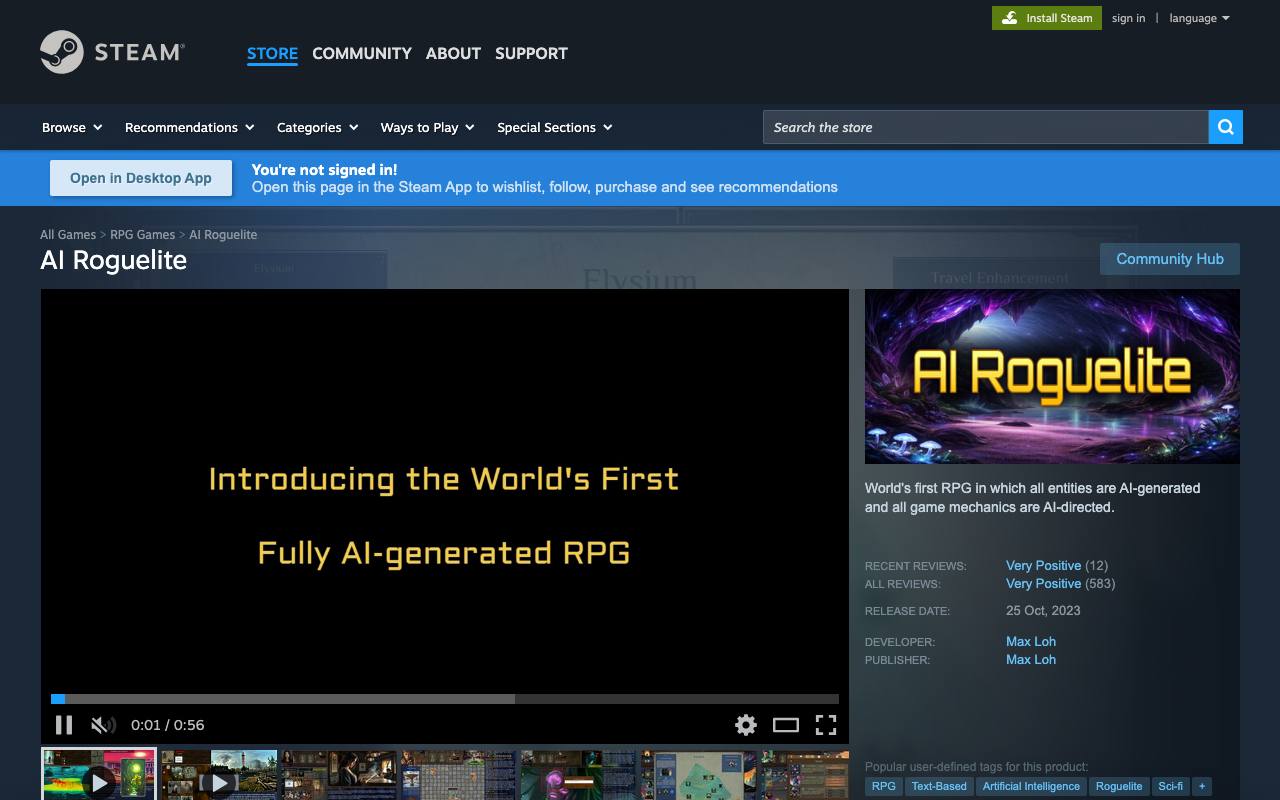Open the Categories dropdown
This screenshot has height=800, width=1280.
[317, 127]
